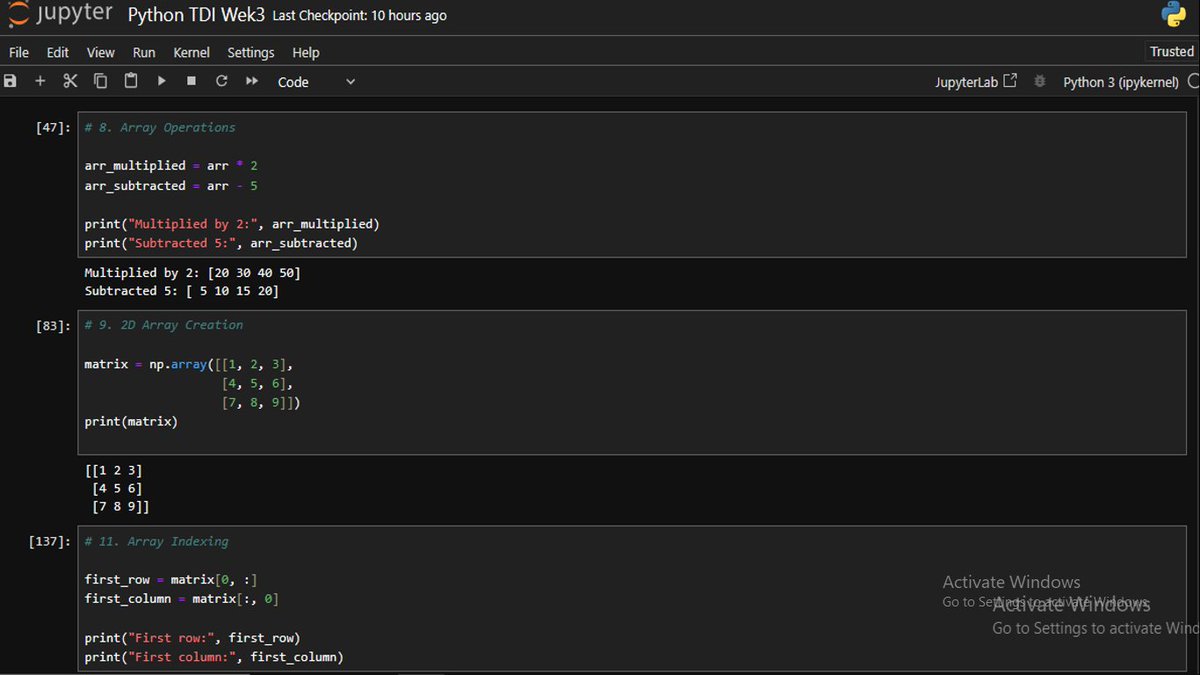Click the print(matrix) code line
Viewport: 1200px width, 675px height.
click(x=131, y=422)
